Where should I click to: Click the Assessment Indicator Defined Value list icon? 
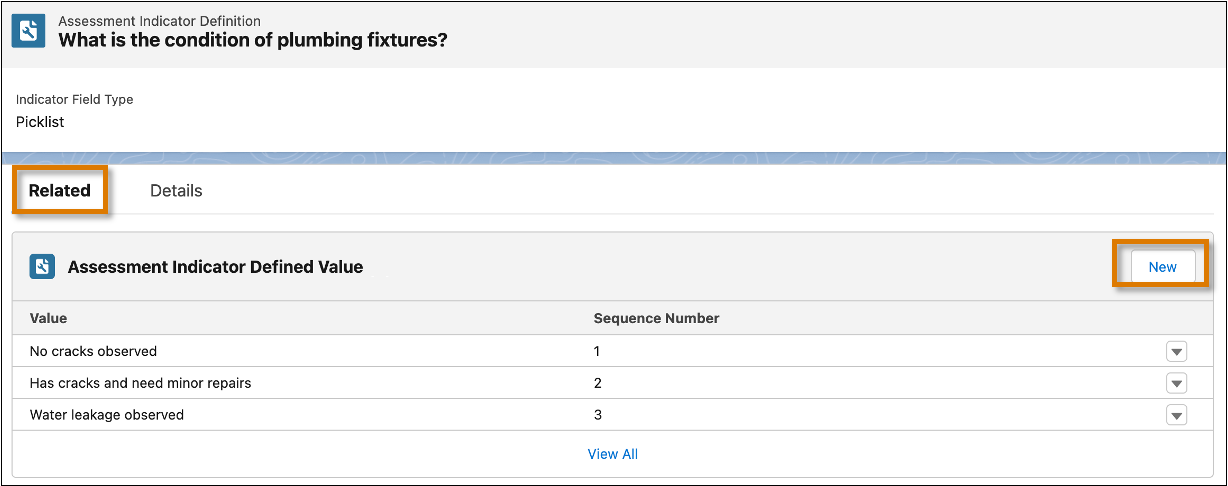pos(42,267)
